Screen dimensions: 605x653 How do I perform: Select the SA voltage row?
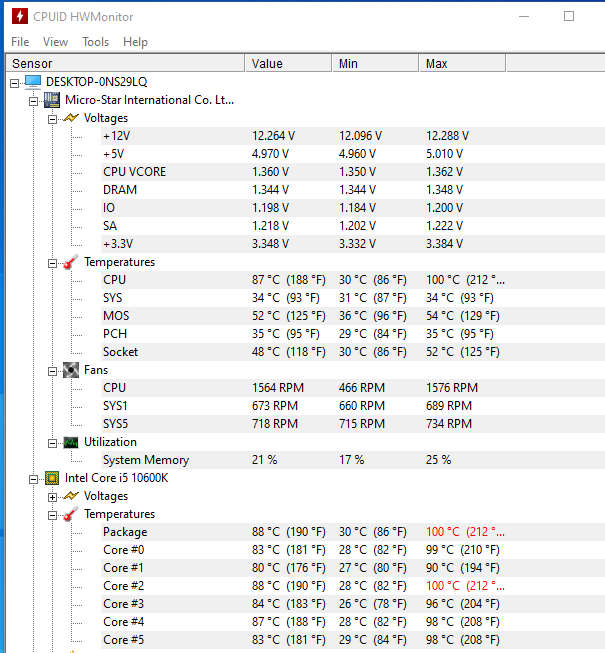point(353,226)
